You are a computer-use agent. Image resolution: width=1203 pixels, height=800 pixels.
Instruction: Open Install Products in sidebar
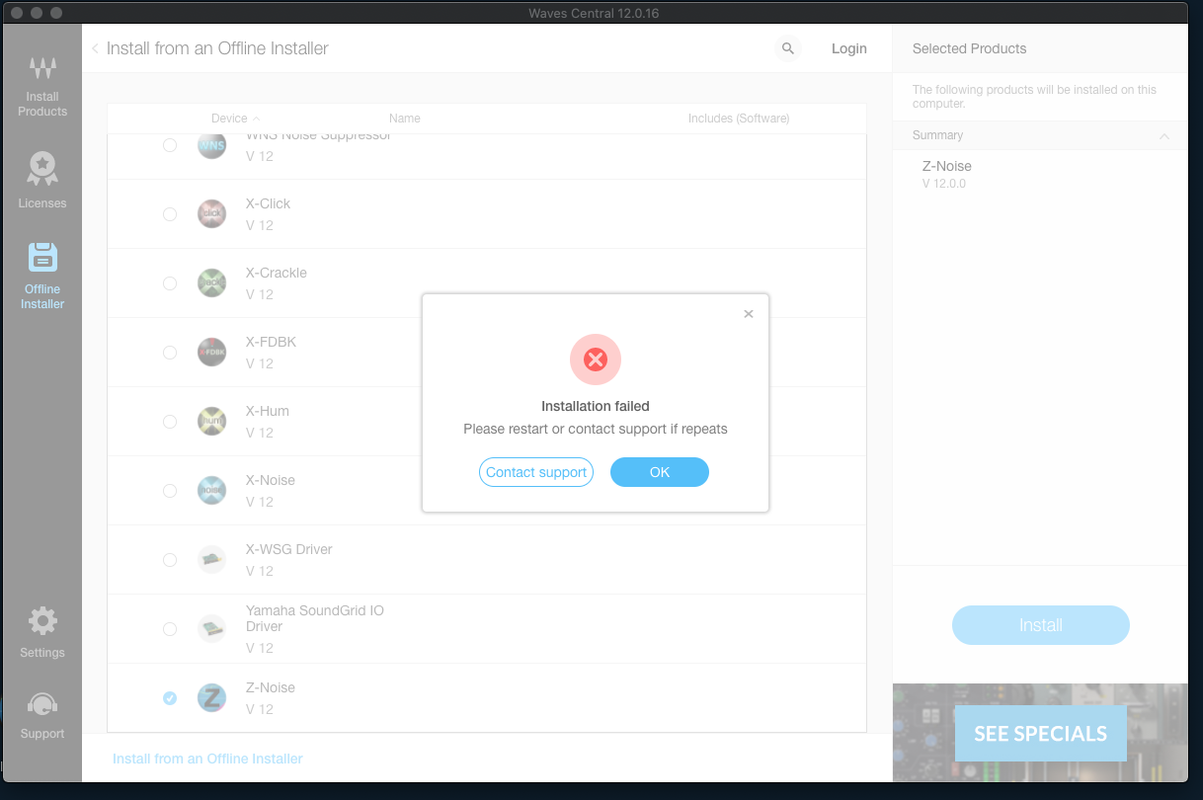[42, 86]
